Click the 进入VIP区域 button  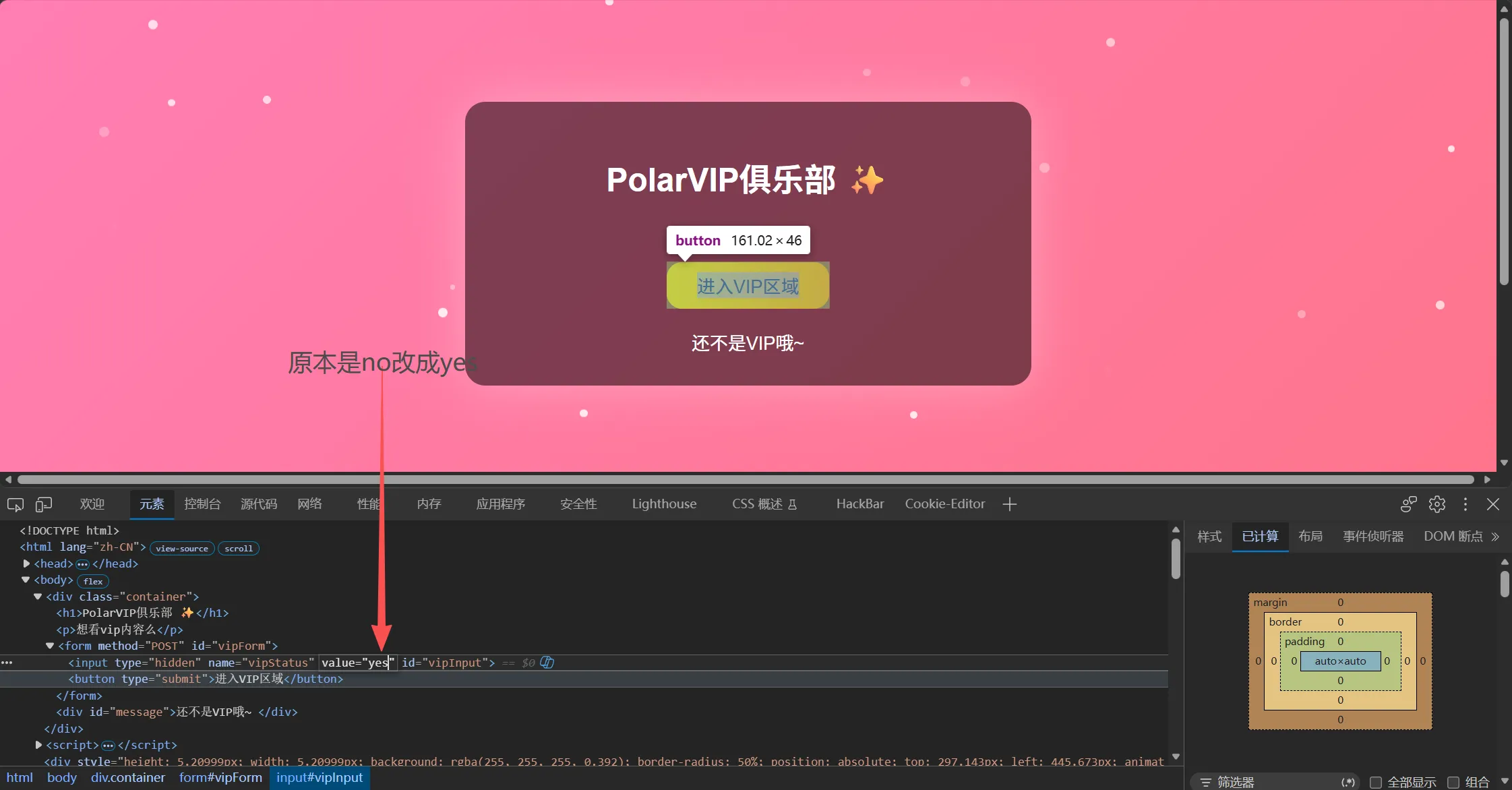748,286
